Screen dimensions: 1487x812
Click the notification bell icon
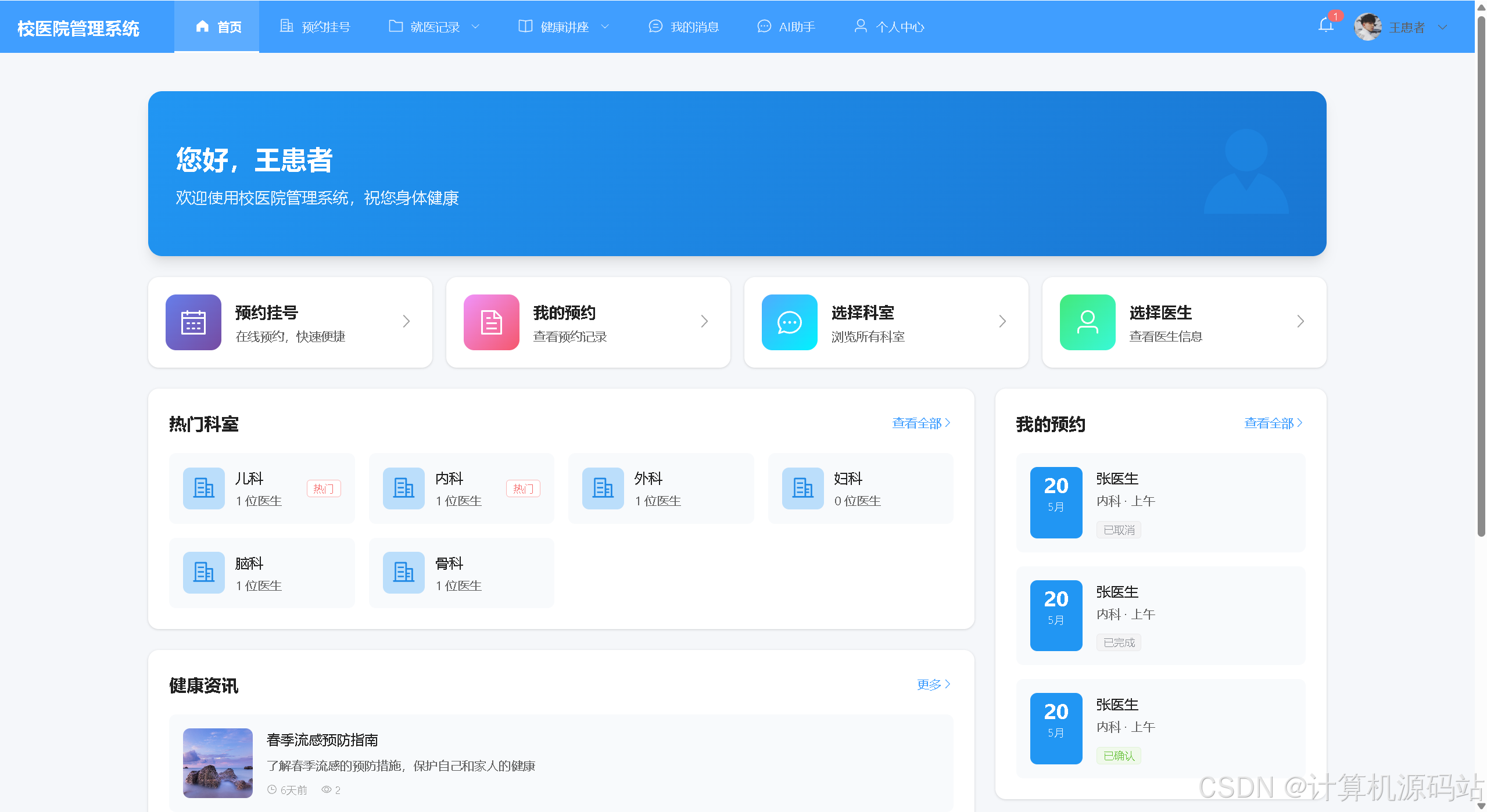pyautogui.click(x=1325, y=26)
